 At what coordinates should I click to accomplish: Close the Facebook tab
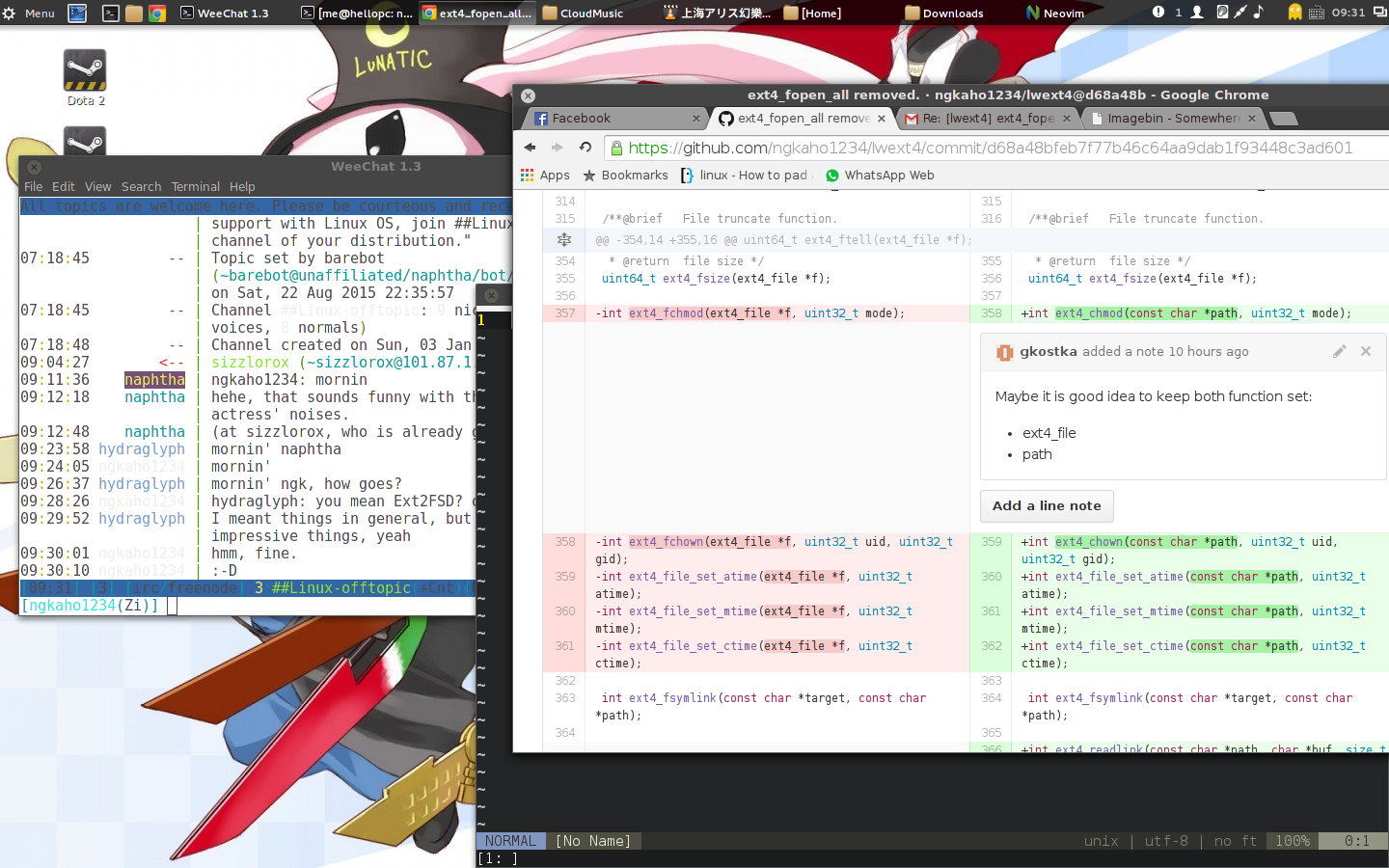[696, 119]
